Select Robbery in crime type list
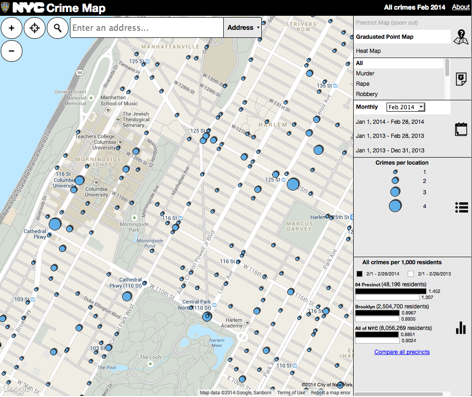This screenshot has width=472, height=397. click(x=367, y=94)
